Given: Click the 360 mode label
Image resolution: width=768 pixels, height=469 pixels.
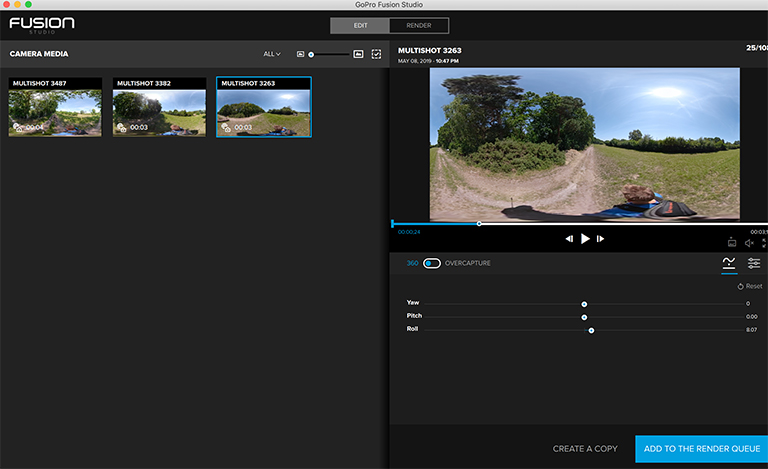Looking at the screenshot, I should click(x=412, y=263).
